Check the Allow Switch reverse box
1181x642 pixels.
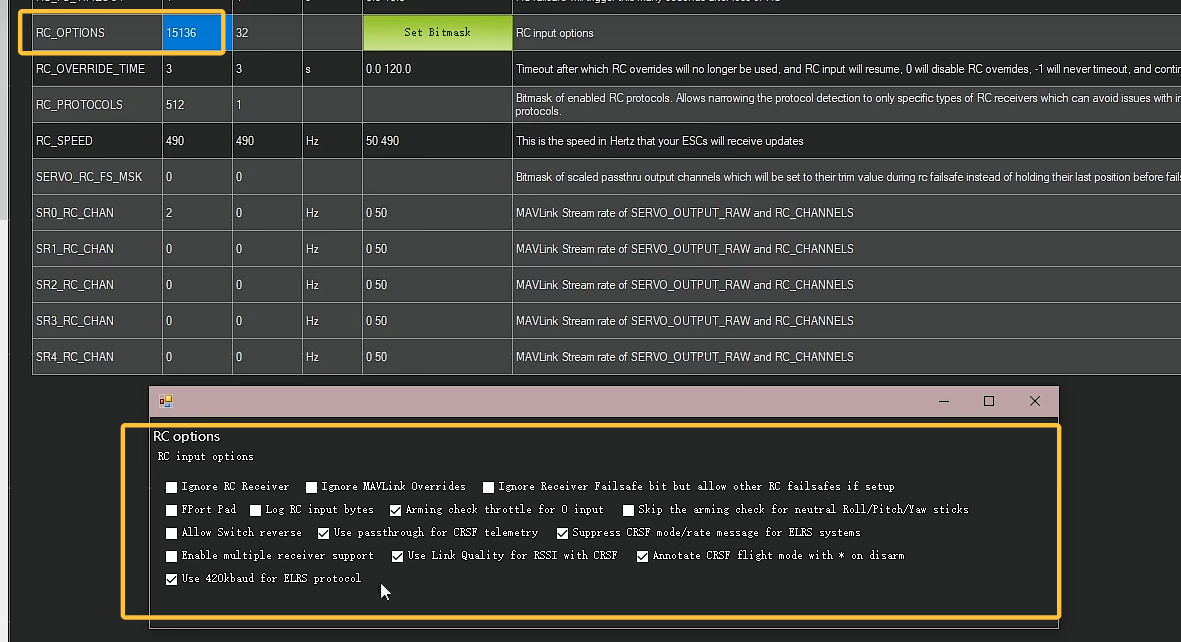tap(172, 534)
